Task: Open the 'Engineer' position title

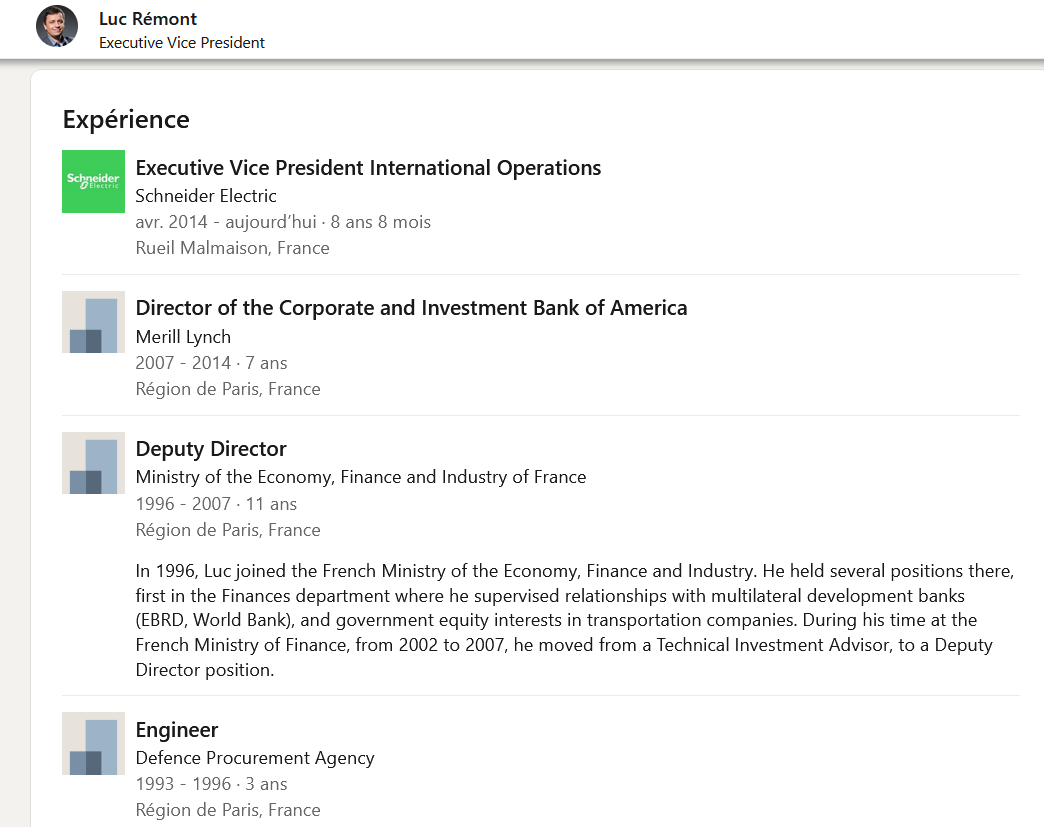Action: pyautogui.click(x=176, y=730)
